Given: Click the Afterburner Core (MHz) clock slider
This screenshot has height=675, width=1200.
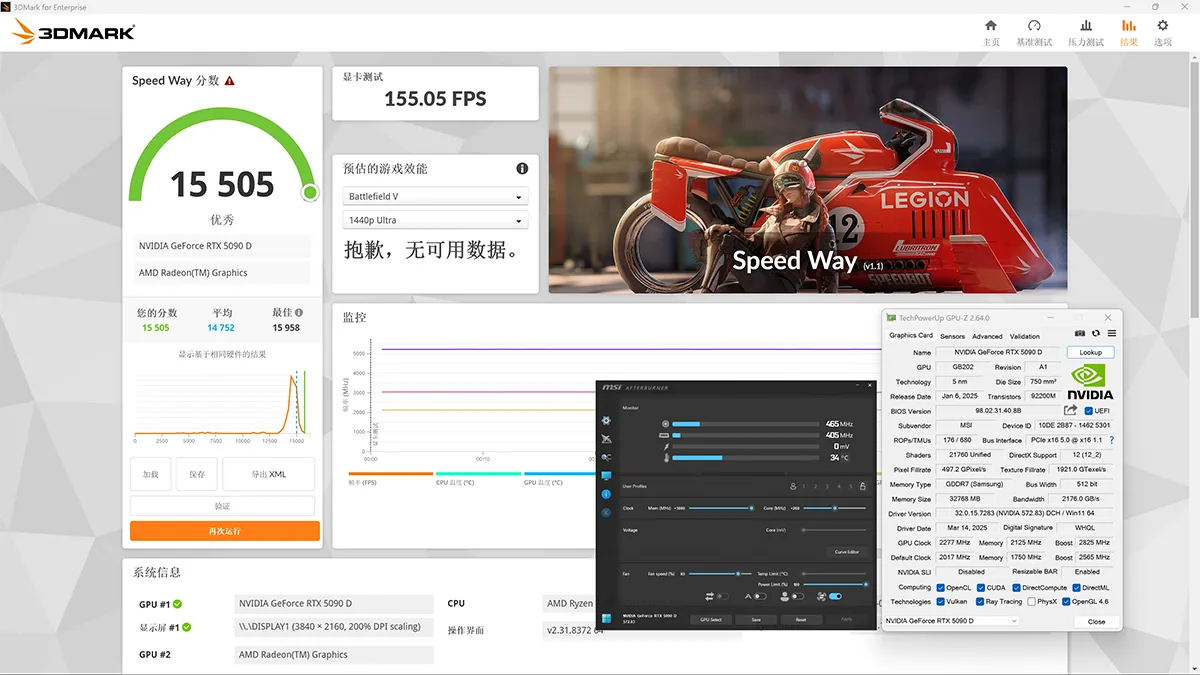Looking at the screenshot, I should tap(835, 508).
